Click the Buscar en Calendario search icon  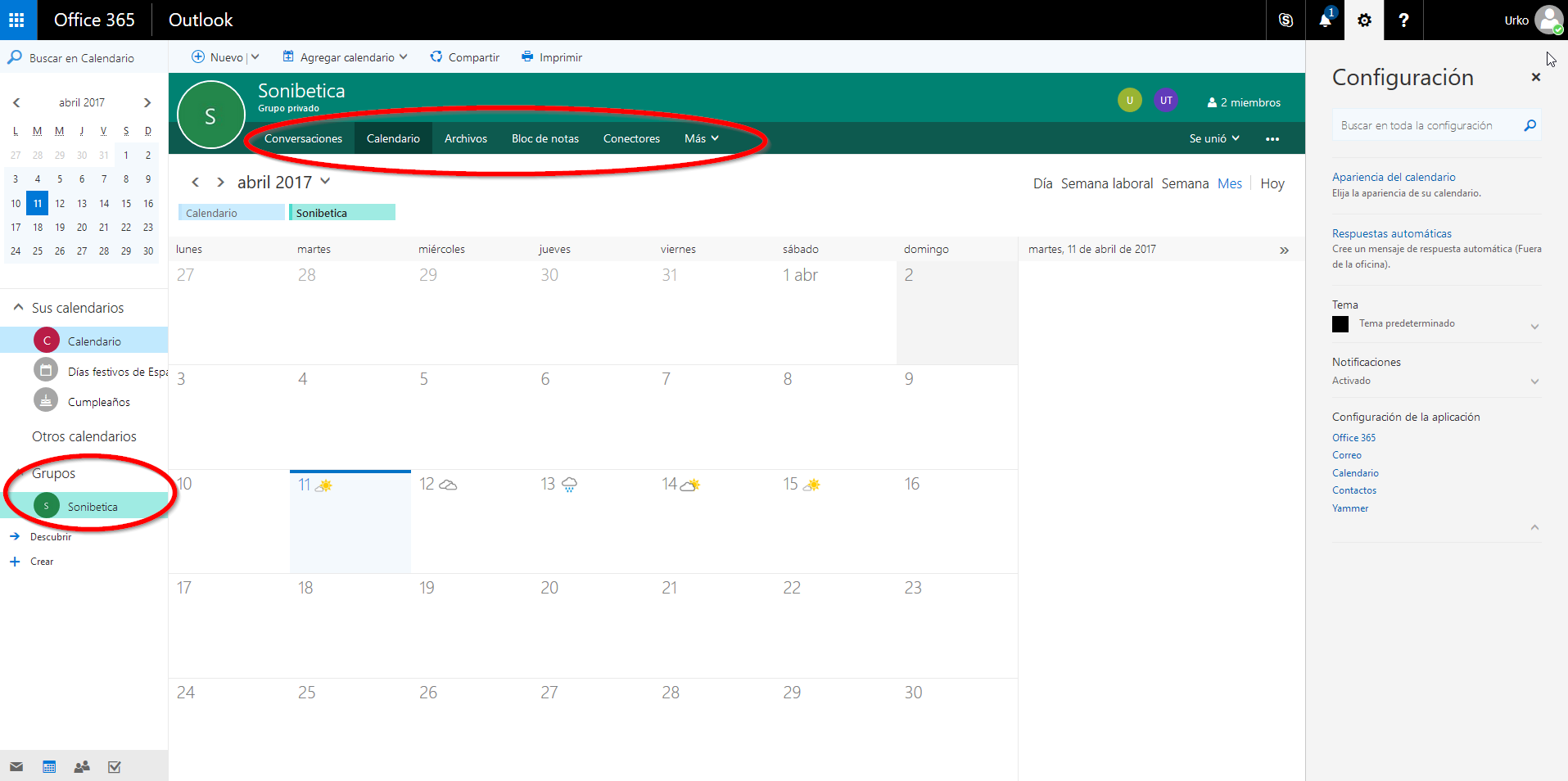pyautogui.click(x=15, y=57)
